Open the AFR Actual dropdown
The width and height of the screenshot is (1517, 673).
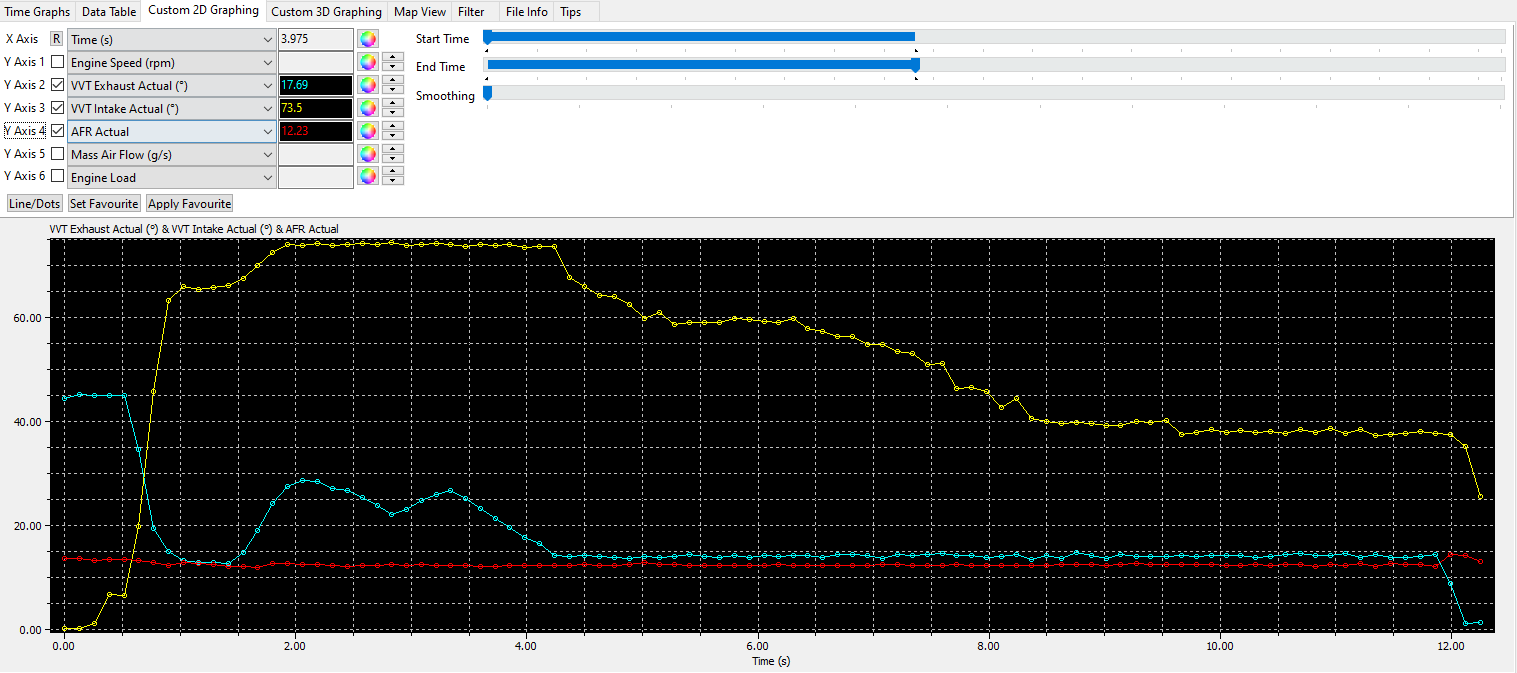(x=171, y=131)
